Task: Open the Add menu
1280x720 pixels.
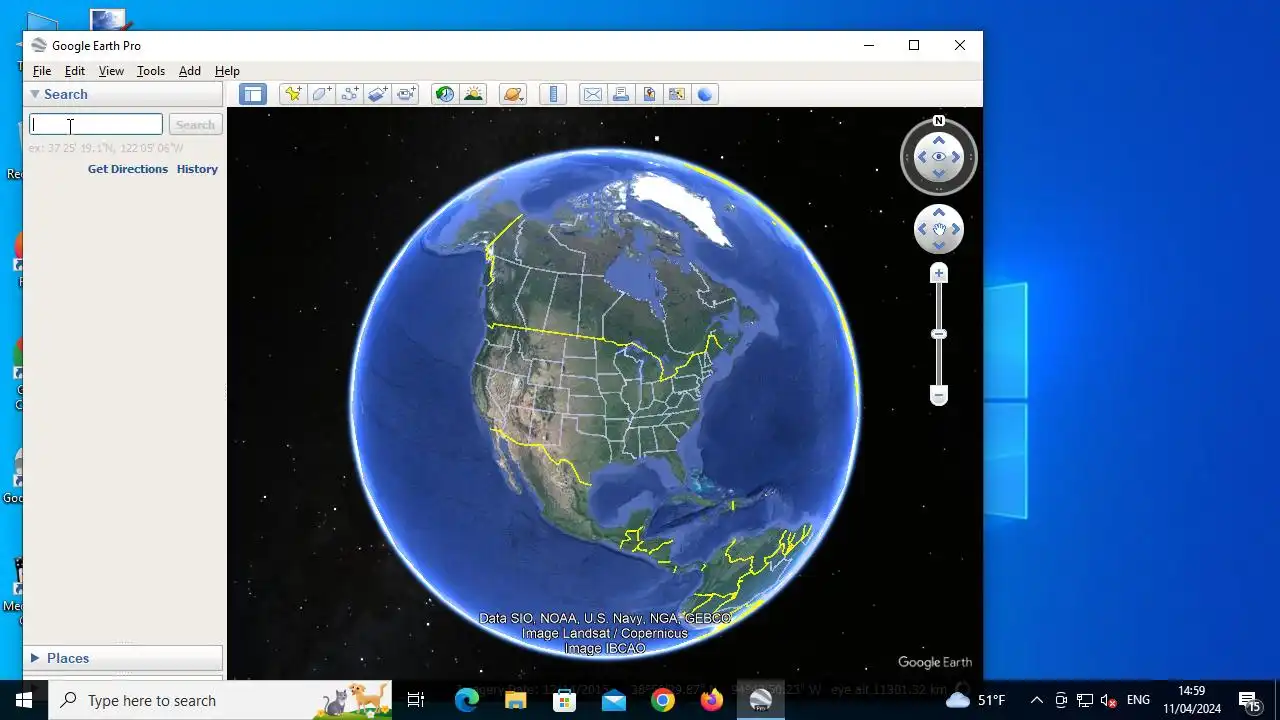Action: (x=190, y=71)
